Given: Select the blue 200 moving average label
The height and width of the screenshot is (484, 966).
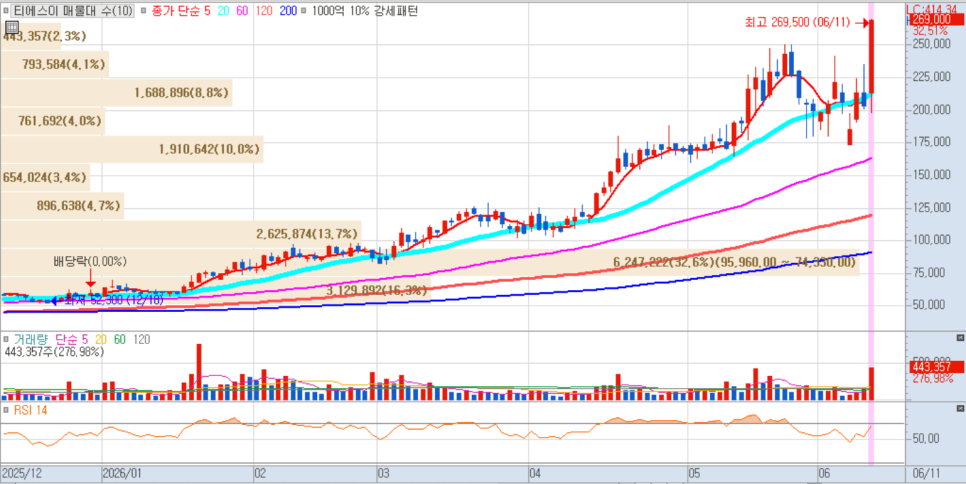Looking at the screenshot, I should (x=287, y=11).
